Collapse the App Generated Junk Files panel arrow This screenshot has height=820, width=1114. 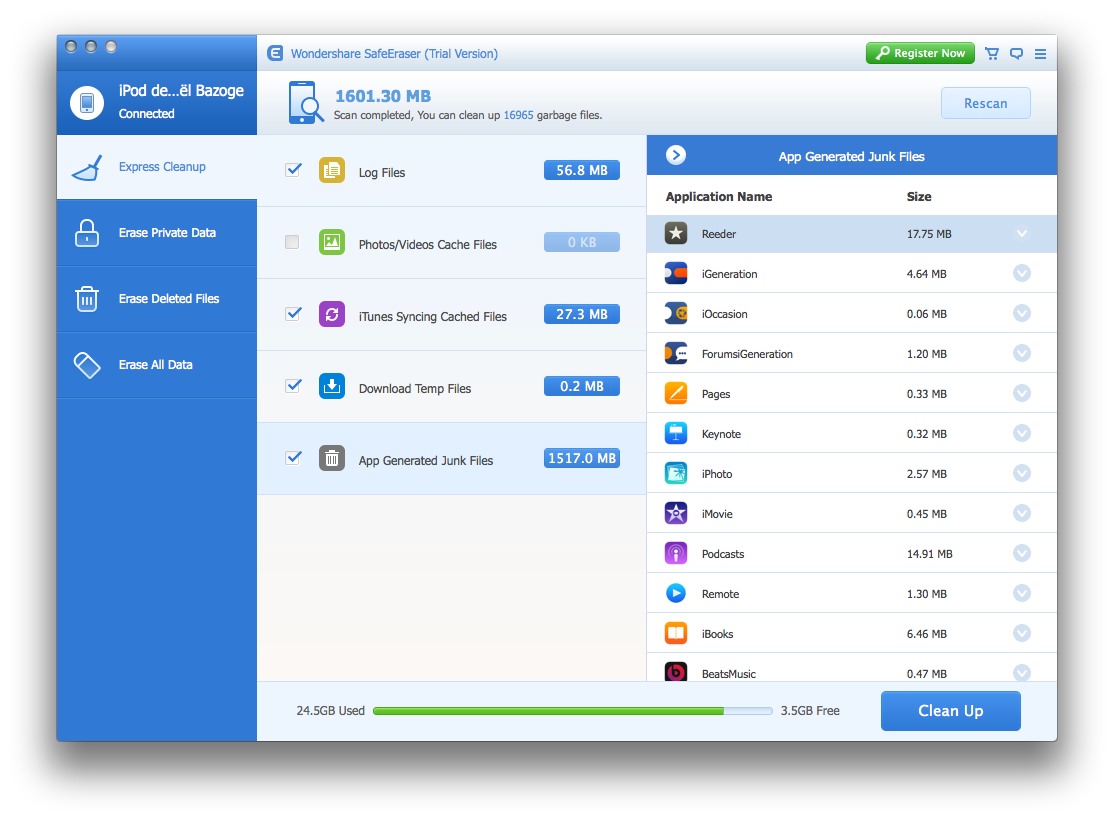[676, 155]
